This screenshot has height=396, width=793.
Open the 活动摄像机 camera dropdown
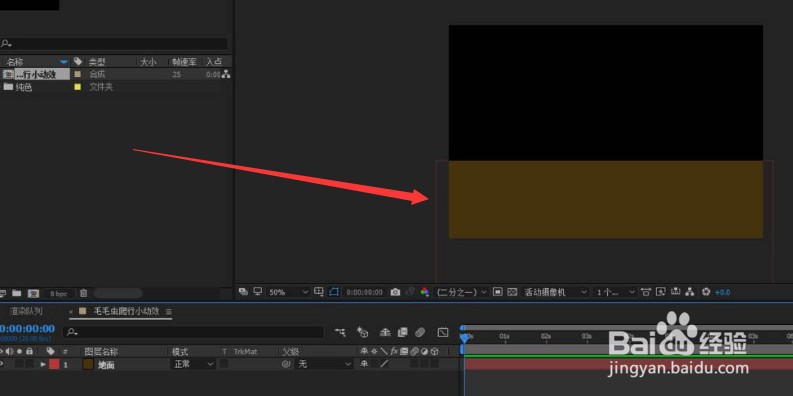(556, 292)
